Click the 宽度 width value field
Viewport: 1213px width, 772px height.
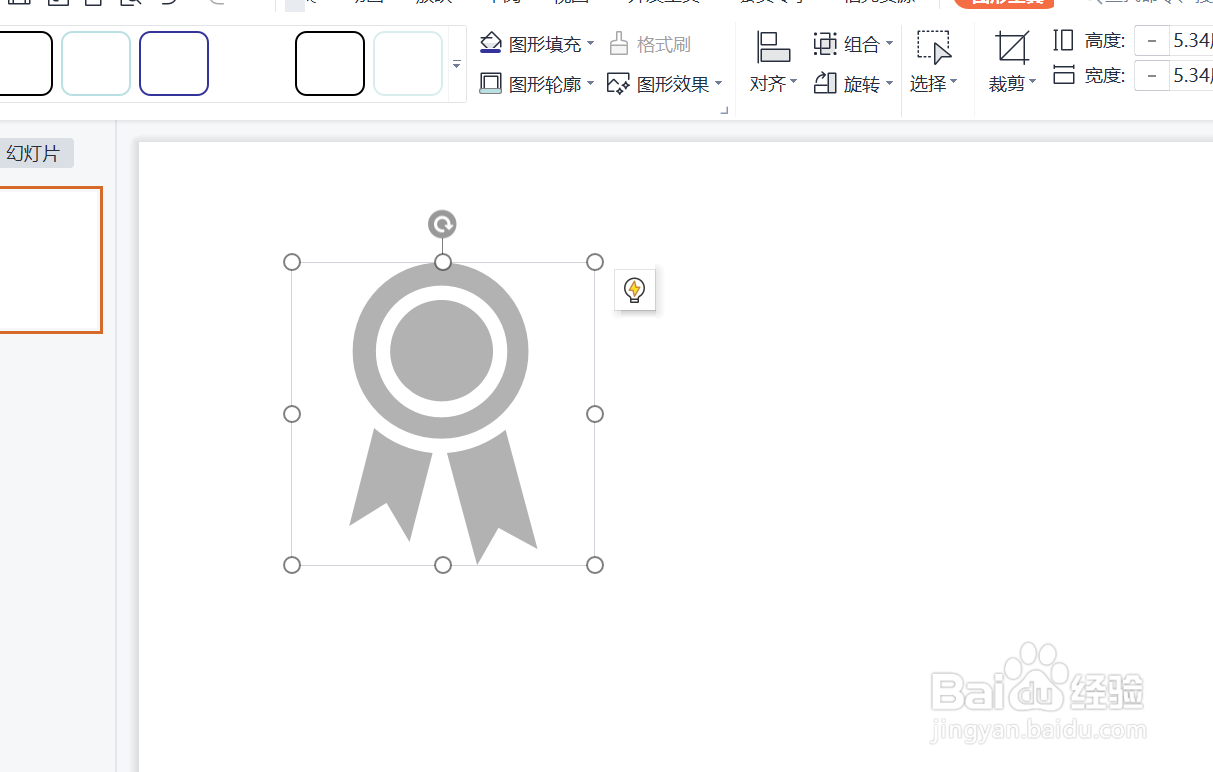point(1191,75)
